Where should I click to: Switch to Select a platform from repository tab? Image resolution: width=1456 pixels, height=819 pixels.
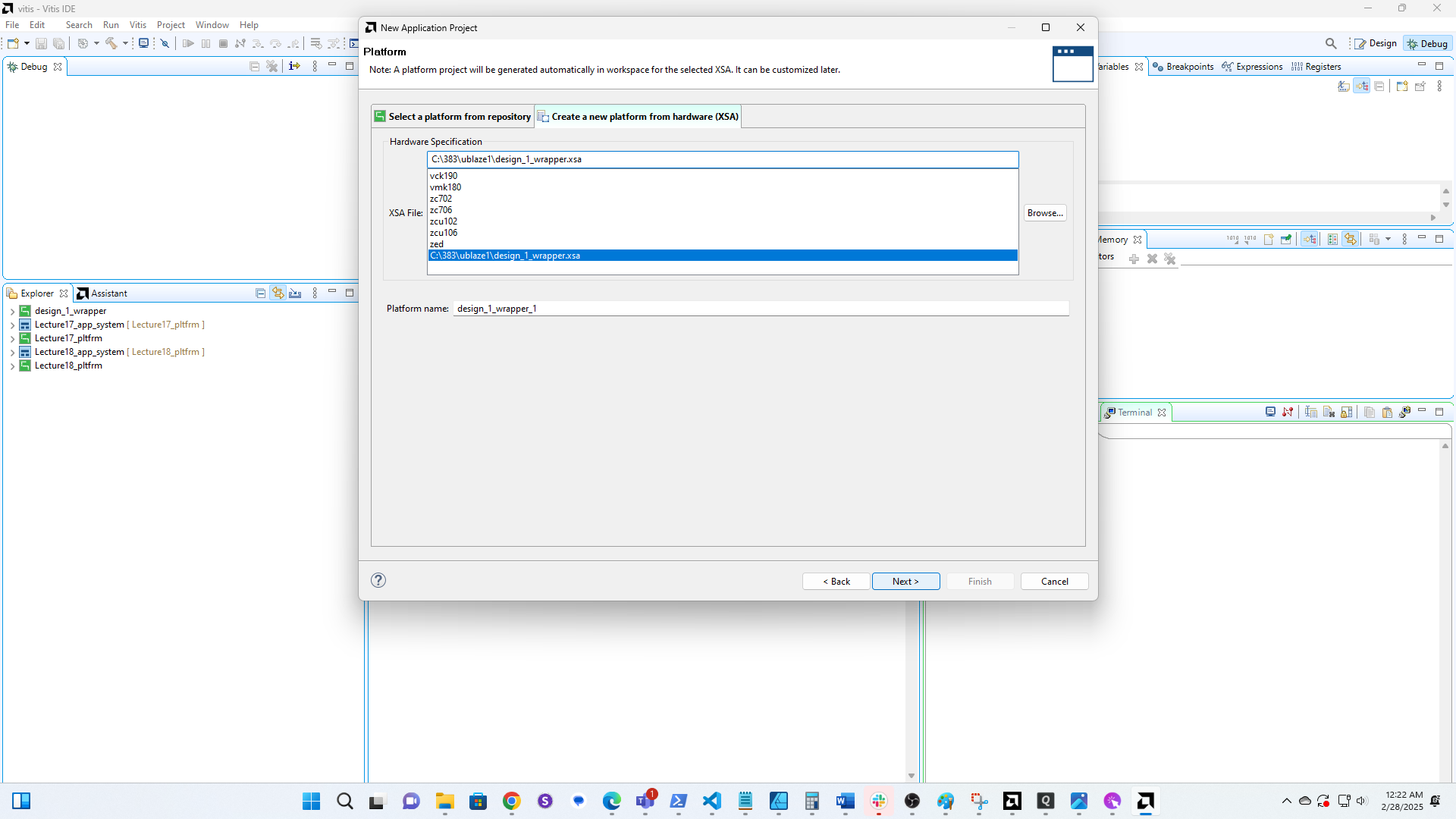point(453,117)
